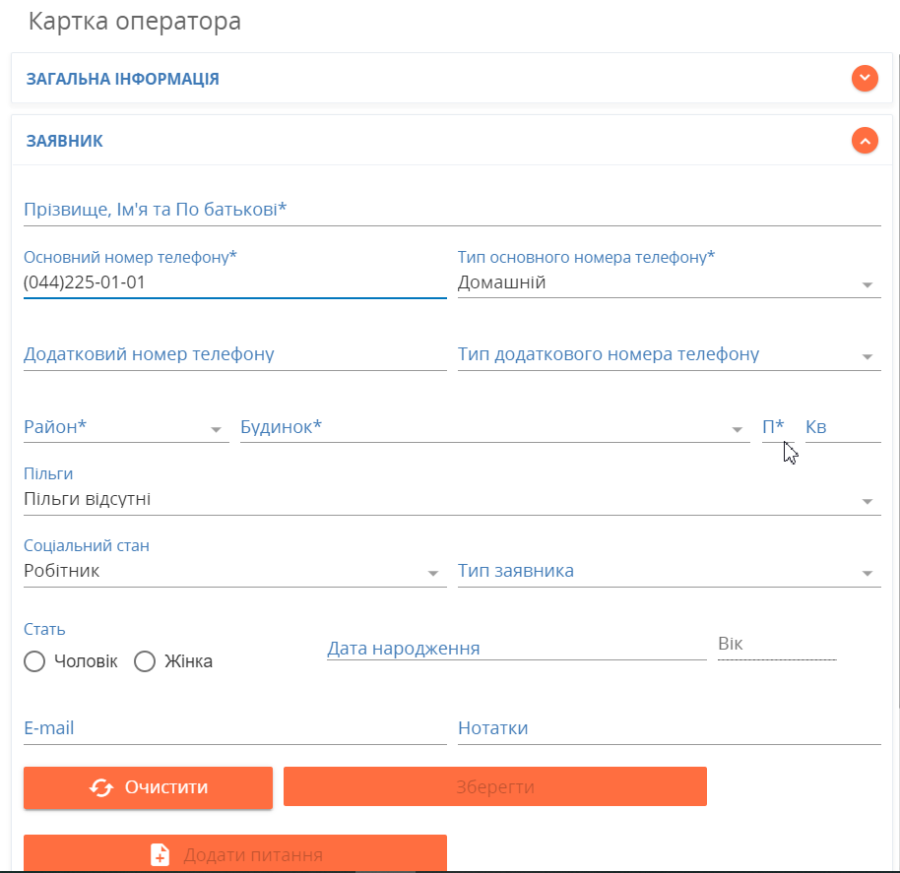Open Тип додаткового номера телефону dropdown

click(x=867, y=357)
